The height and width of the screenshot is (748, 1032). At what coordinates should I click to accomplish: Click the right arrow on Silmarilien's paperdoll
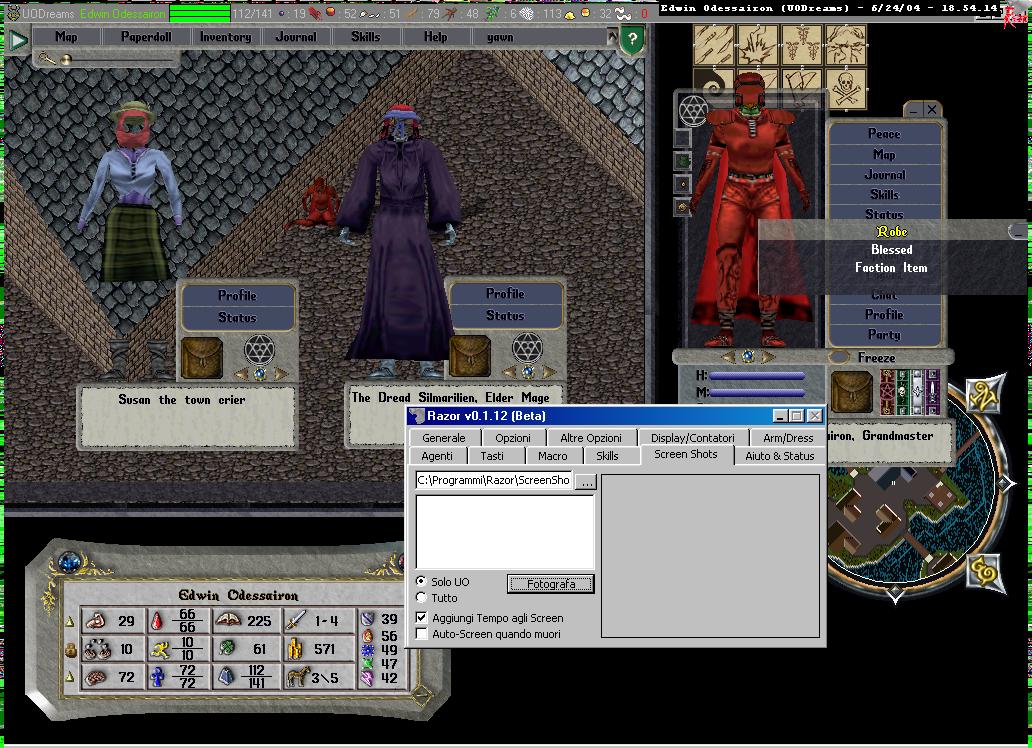(x=549, y=373)
